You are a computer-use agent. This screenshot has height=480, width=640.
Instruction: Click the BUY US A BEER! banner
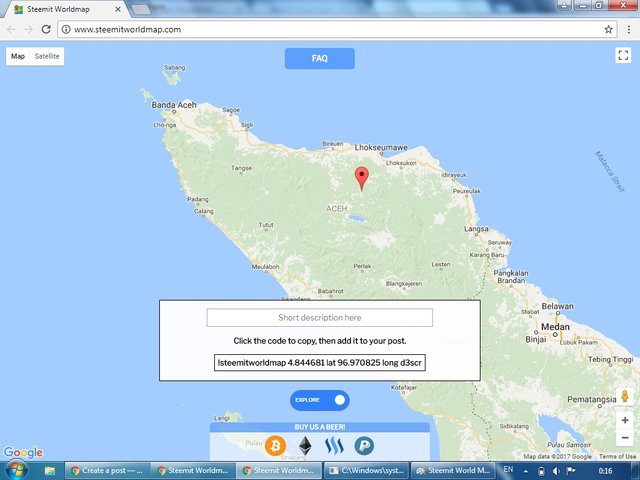[320, 427]
